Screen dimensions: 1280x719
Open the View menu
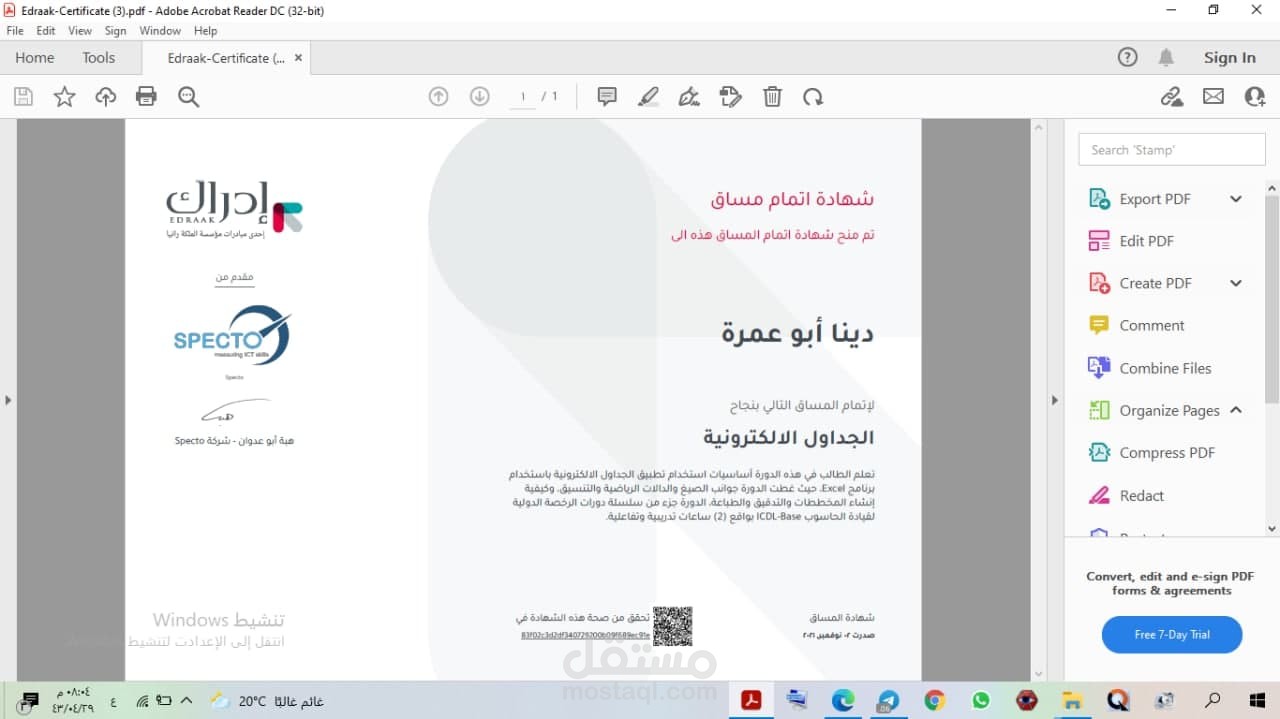[80, 31]
